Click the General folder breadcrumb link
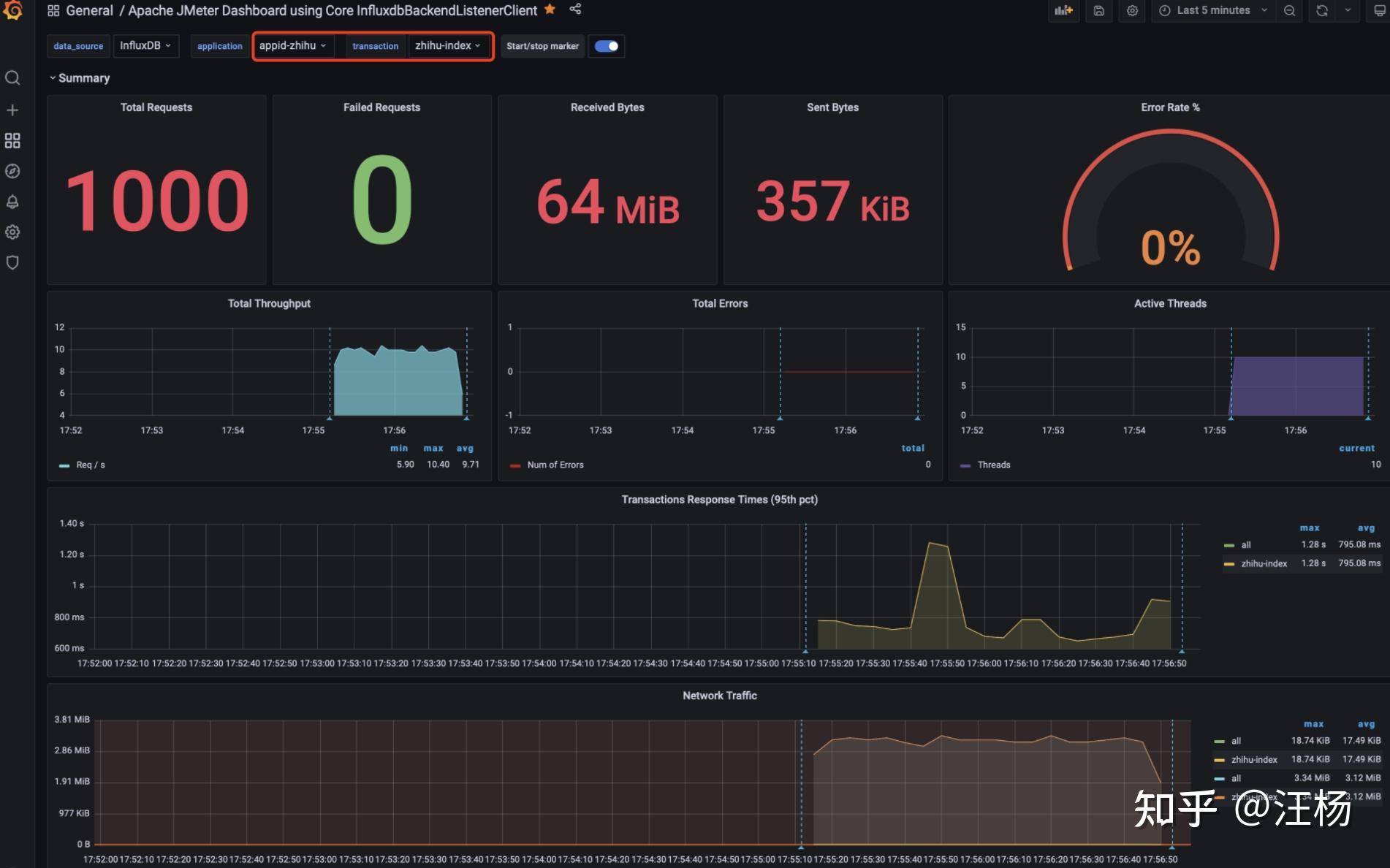 (89, 10)
